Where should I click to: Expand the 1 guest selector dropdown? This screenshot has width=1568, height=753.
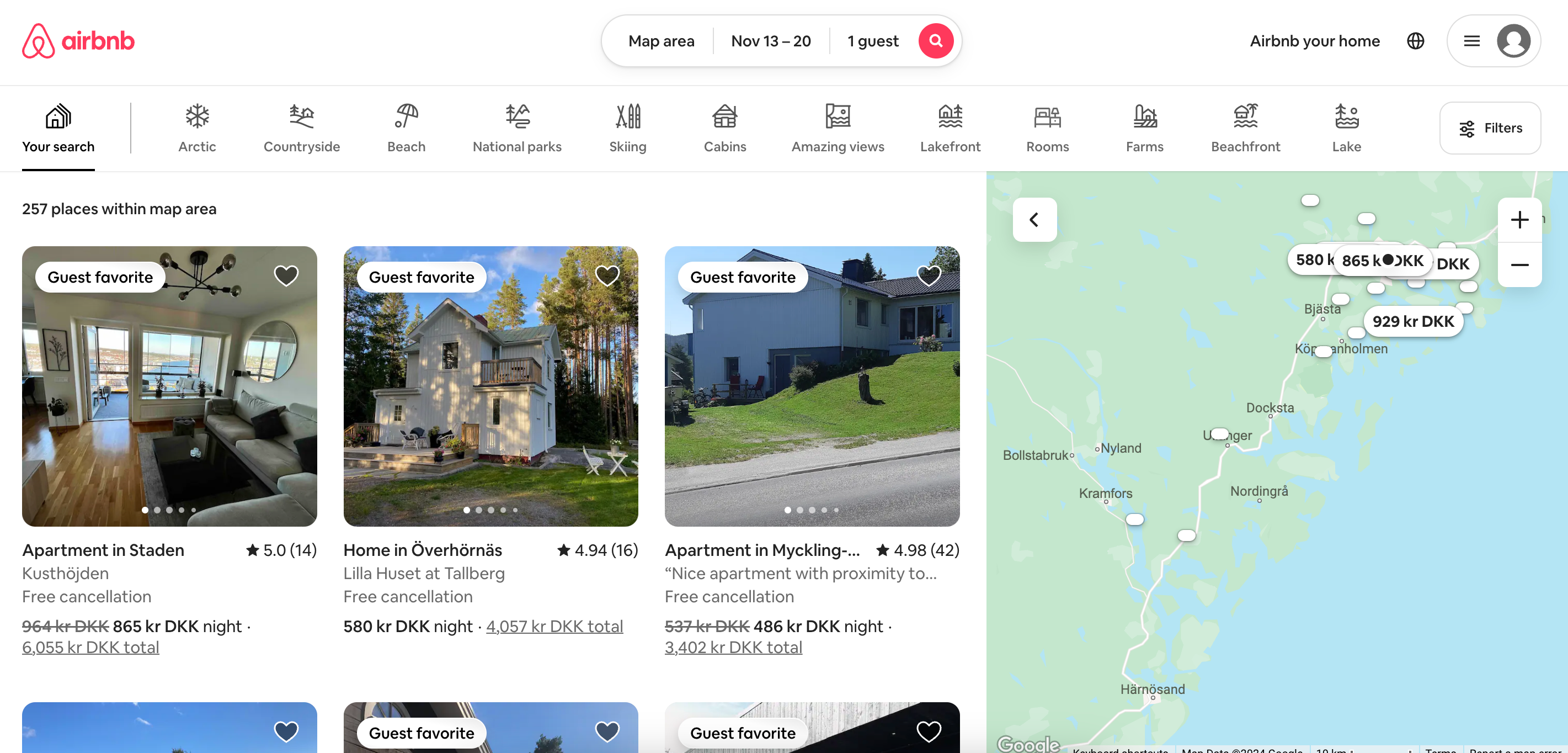pyautogui.click(x=872, y=41)
